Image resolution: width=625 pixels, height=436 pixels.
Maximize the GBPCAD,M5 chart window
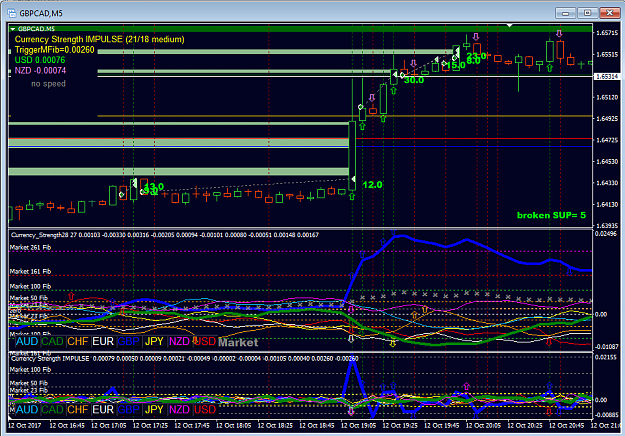coord(588,13)
